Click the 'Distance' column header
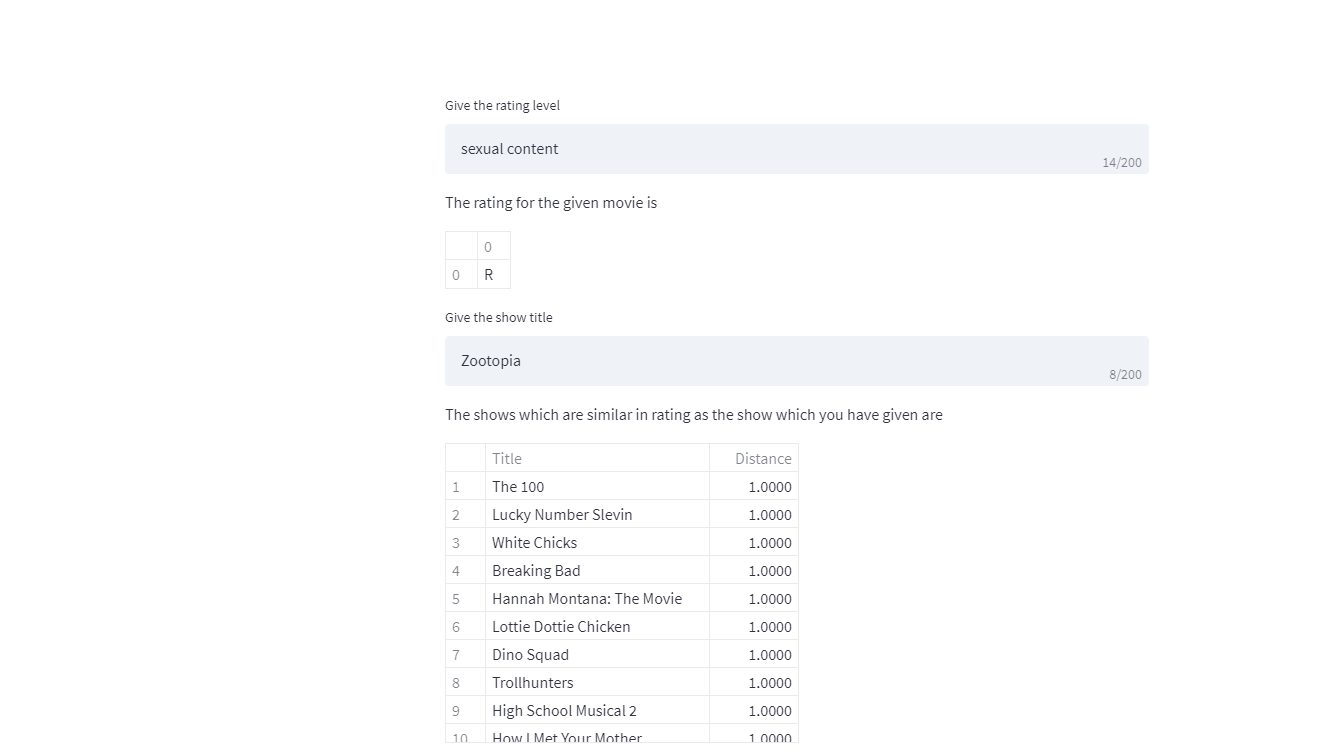Viewport: 1334px width, 754px height. (x=763, y=458)
